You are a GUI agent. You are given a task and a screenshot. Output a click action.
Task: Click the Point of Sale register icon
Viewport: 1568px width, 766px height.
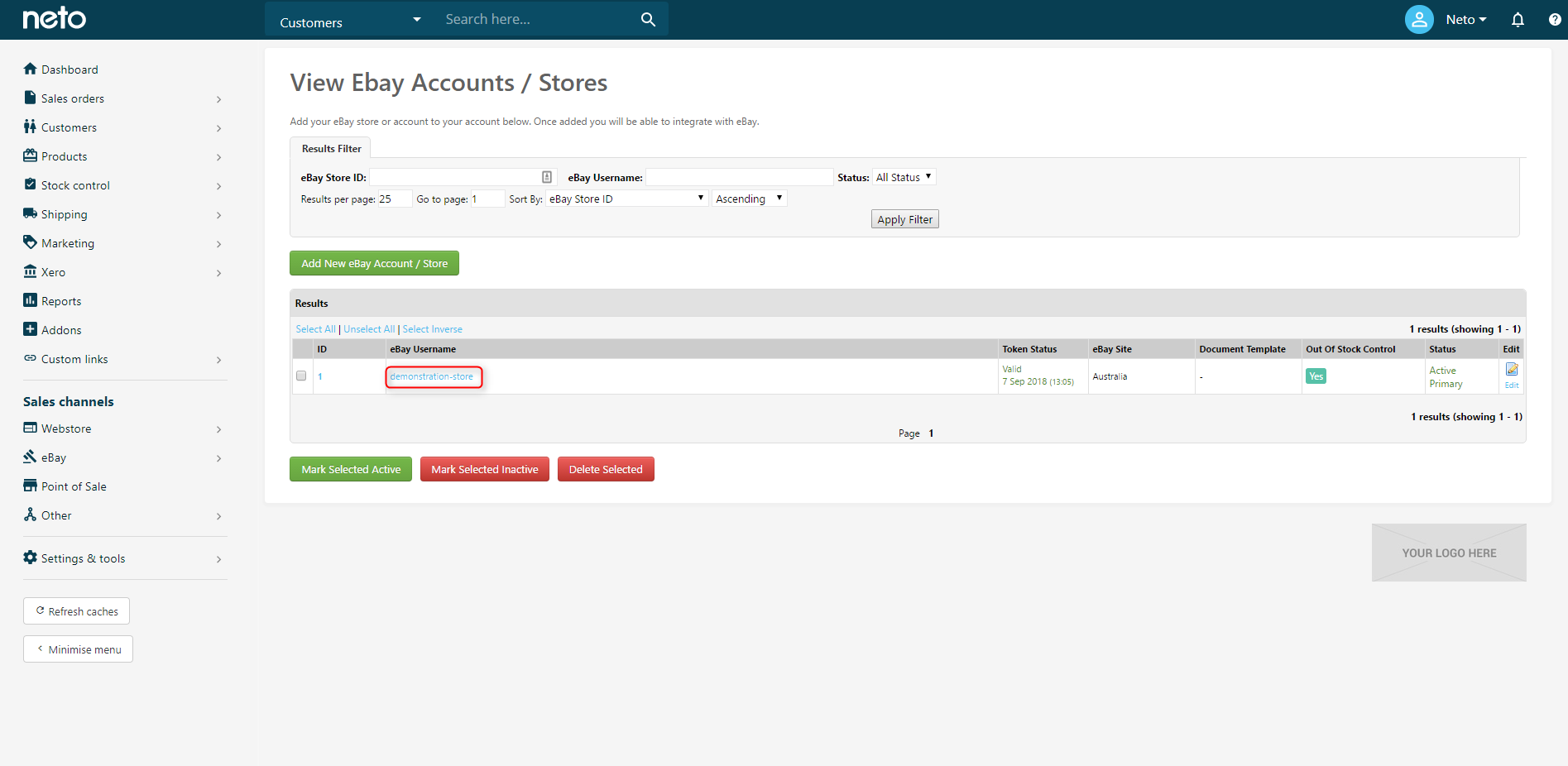(x=31, y=486)
